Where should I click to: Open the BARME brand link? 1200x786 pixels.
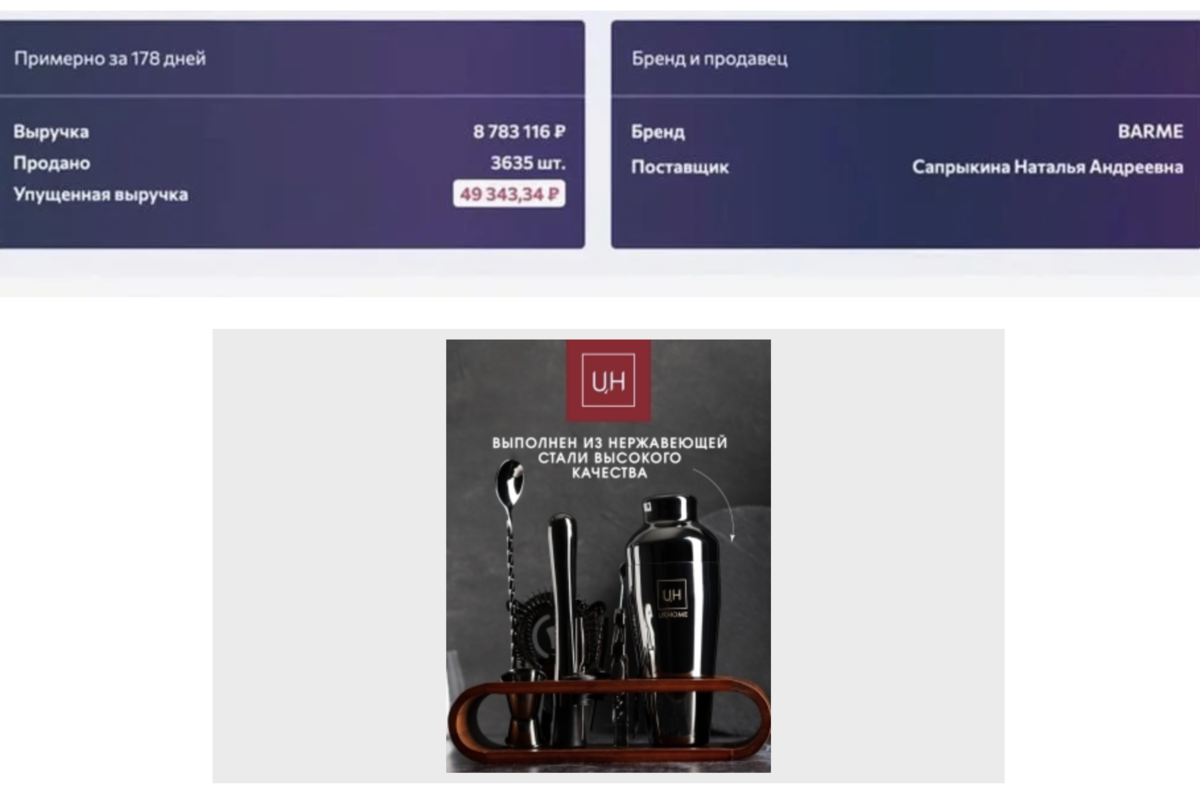coord(1150,132)
